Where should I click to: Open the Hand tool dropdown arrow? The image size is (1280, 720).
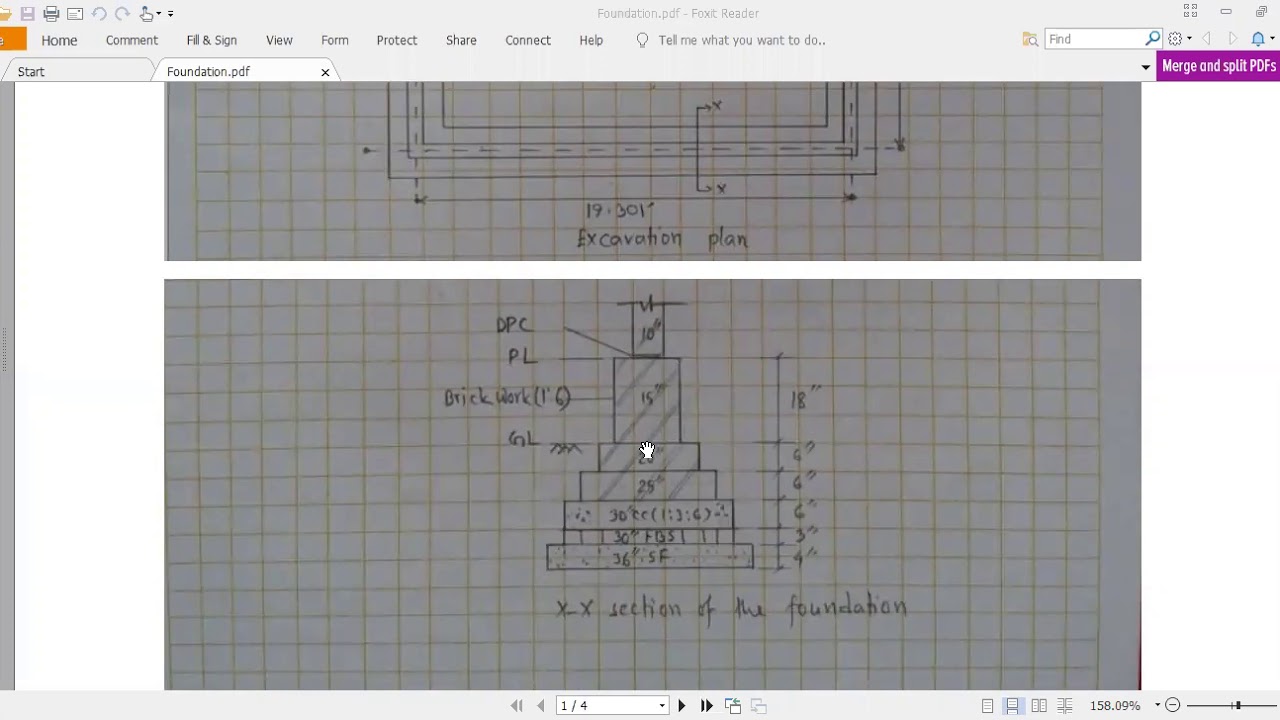pyautogui.click(x=158, y=14)
